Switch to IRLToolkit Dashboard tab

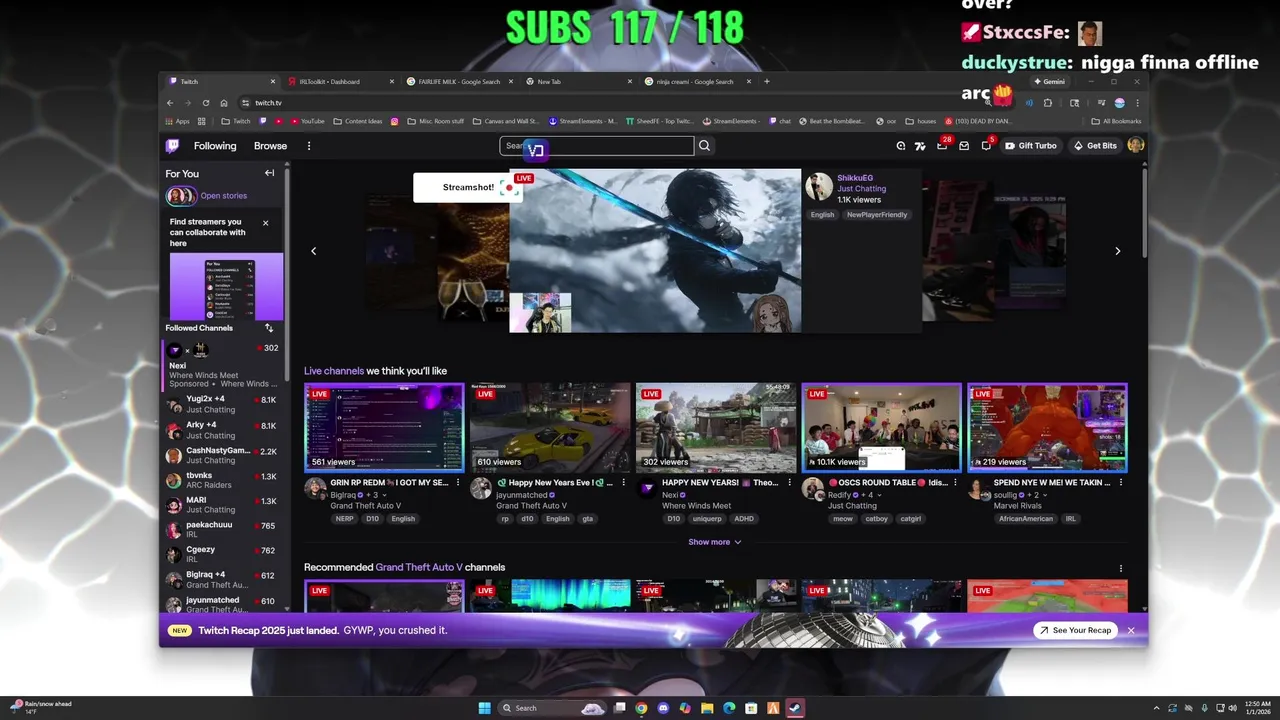click(x=340, y=81)
